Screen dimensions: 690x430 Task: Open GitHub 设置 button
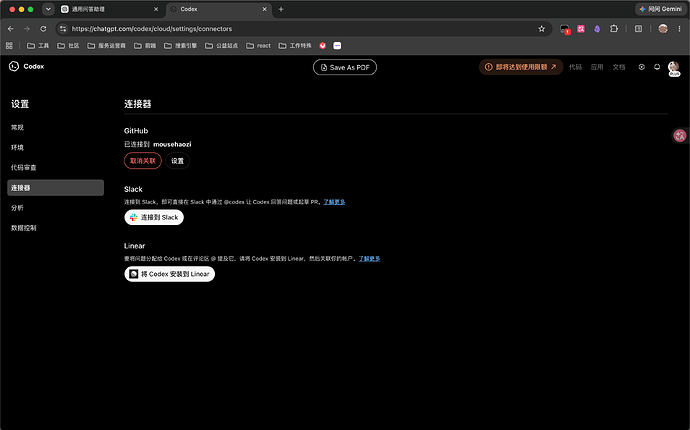(177, 161)
